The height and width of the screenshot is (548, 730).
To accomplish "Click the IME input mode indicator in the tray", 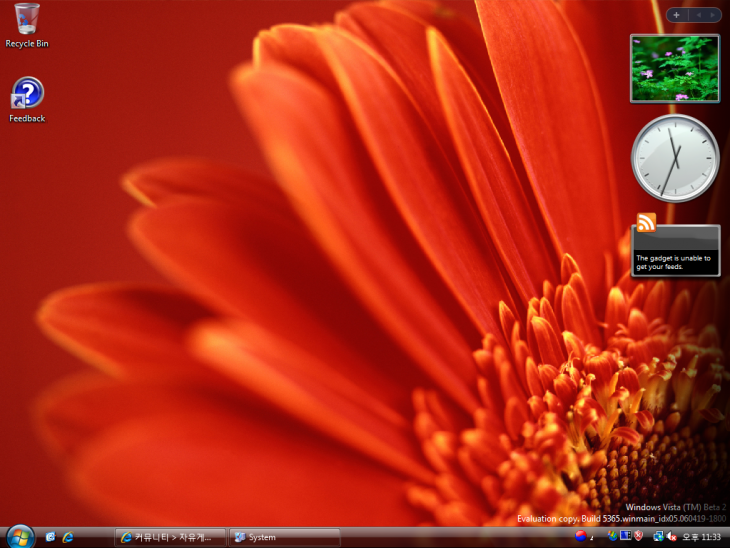I will click(x=592, y=538).
